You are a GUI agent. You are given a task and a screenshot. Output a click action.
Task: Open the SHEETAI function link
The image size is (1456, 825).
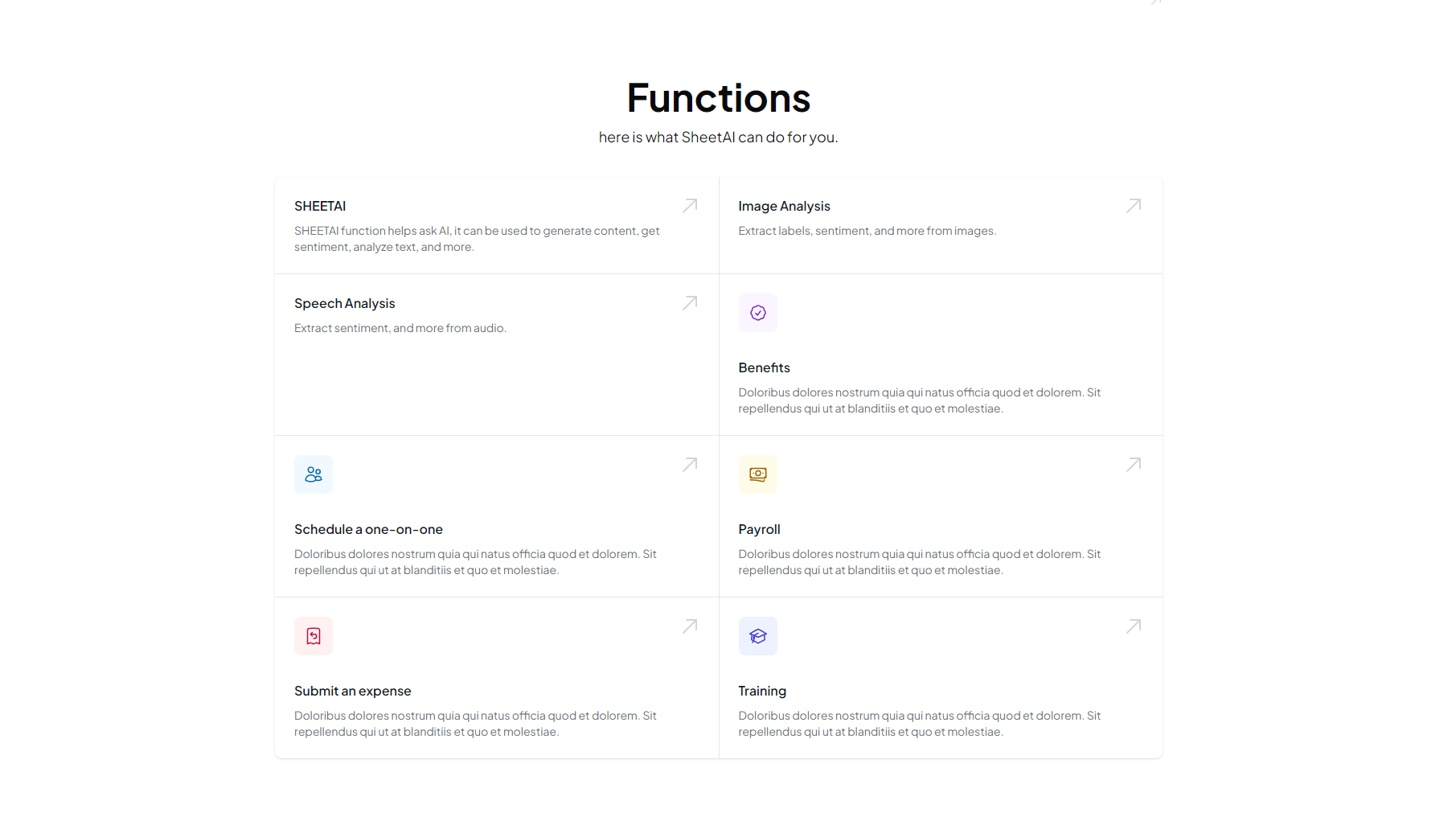click(x=320, y=207)
